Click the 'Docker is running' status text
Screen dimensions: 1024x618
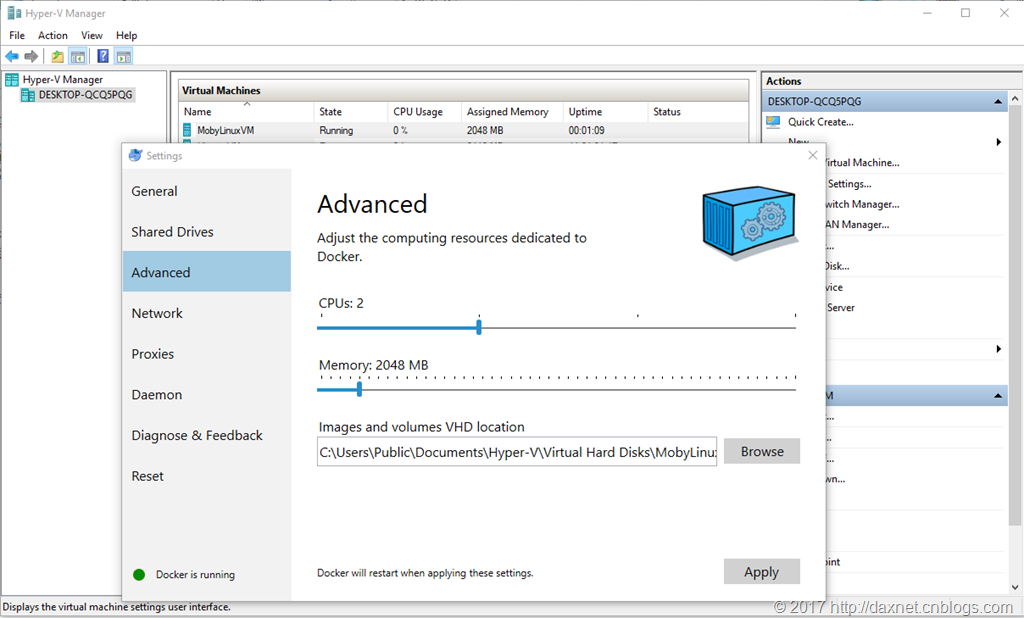click(x=195, y=575)
